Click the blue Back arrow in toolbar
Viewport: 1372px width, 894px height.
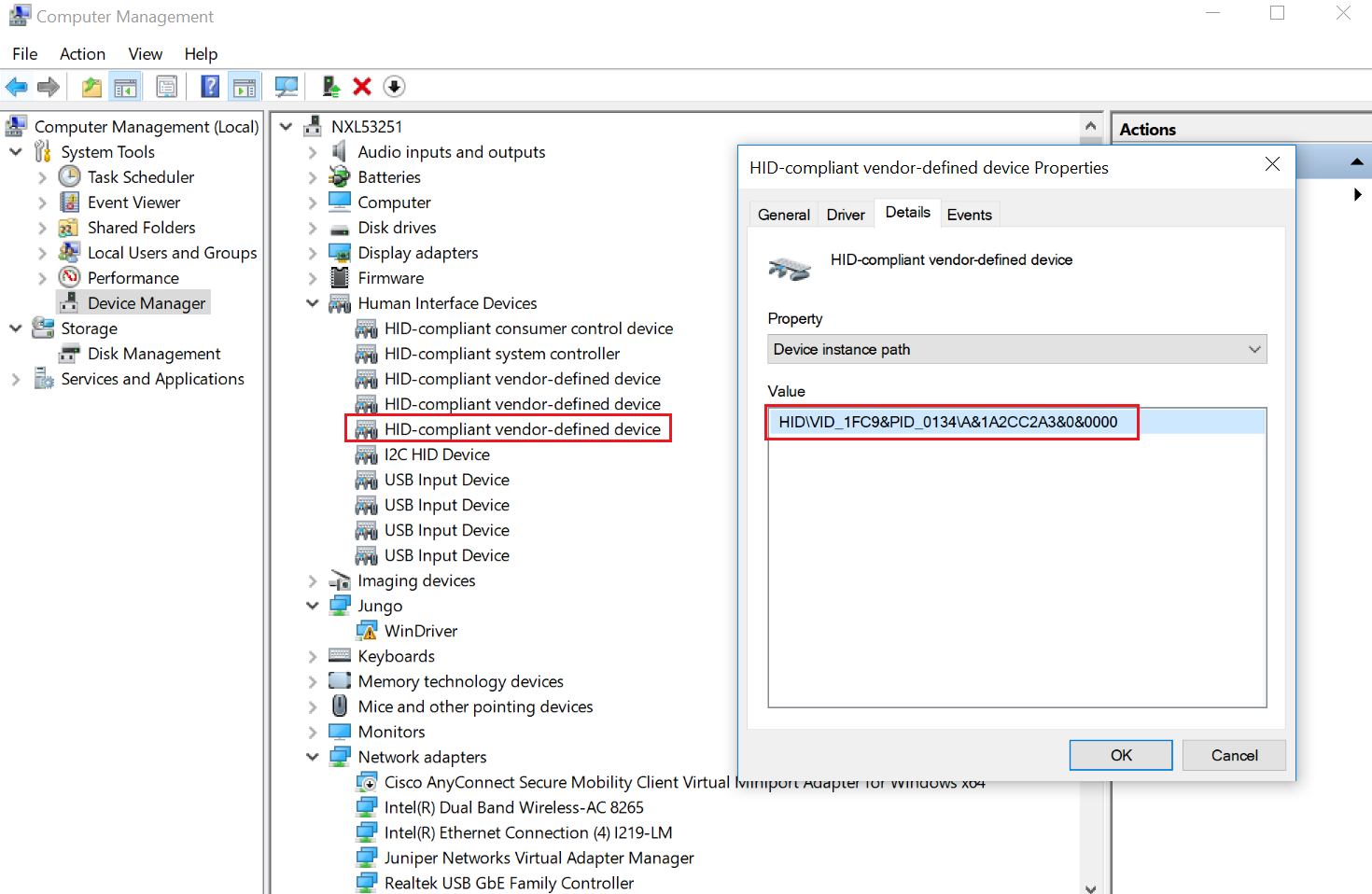pyautogui.click(x=17, y=87)
